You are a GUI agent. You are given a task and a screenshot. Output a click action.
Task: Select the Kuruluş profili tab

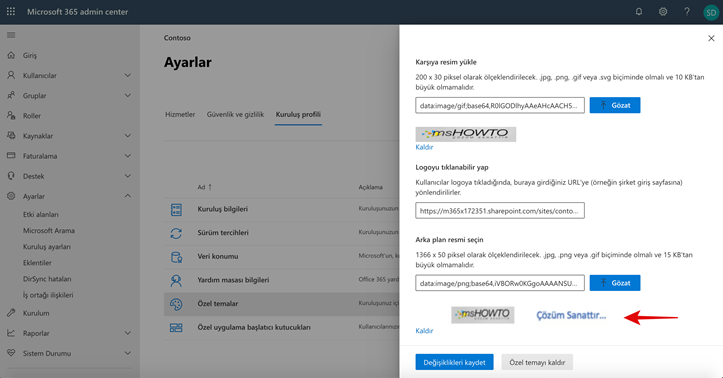tap(298, 114)
